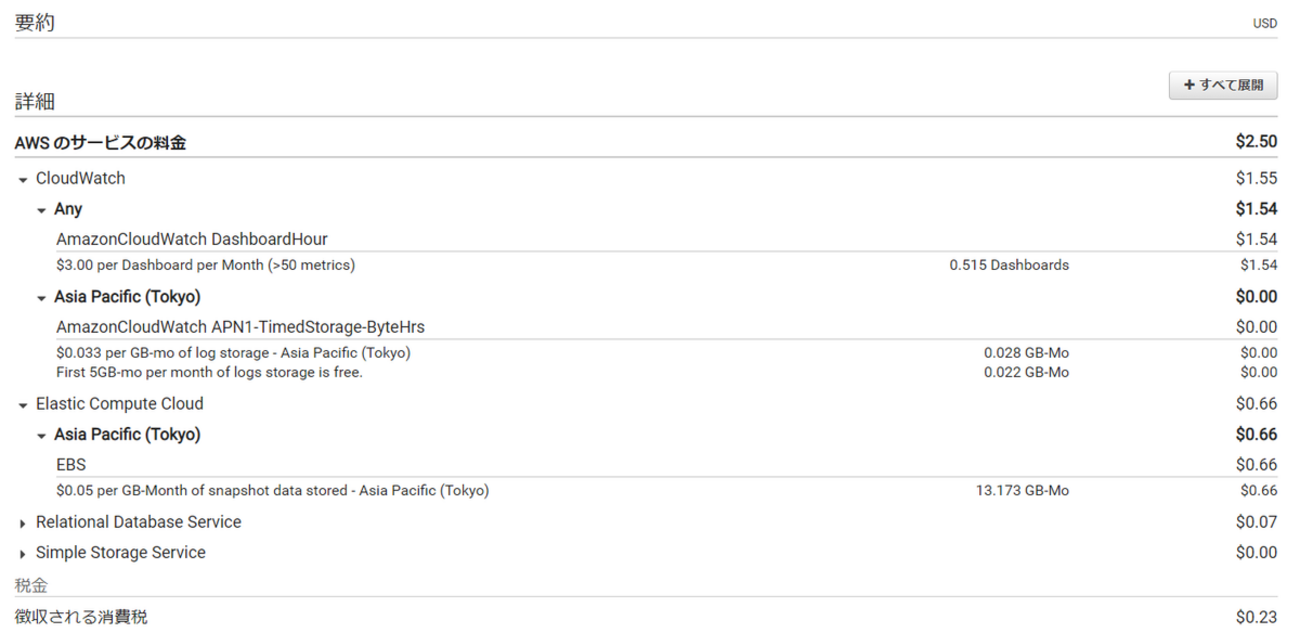Click the AWS のサービスの料金 heading
The image size is (1300, 633).
[x=100, y=143]
